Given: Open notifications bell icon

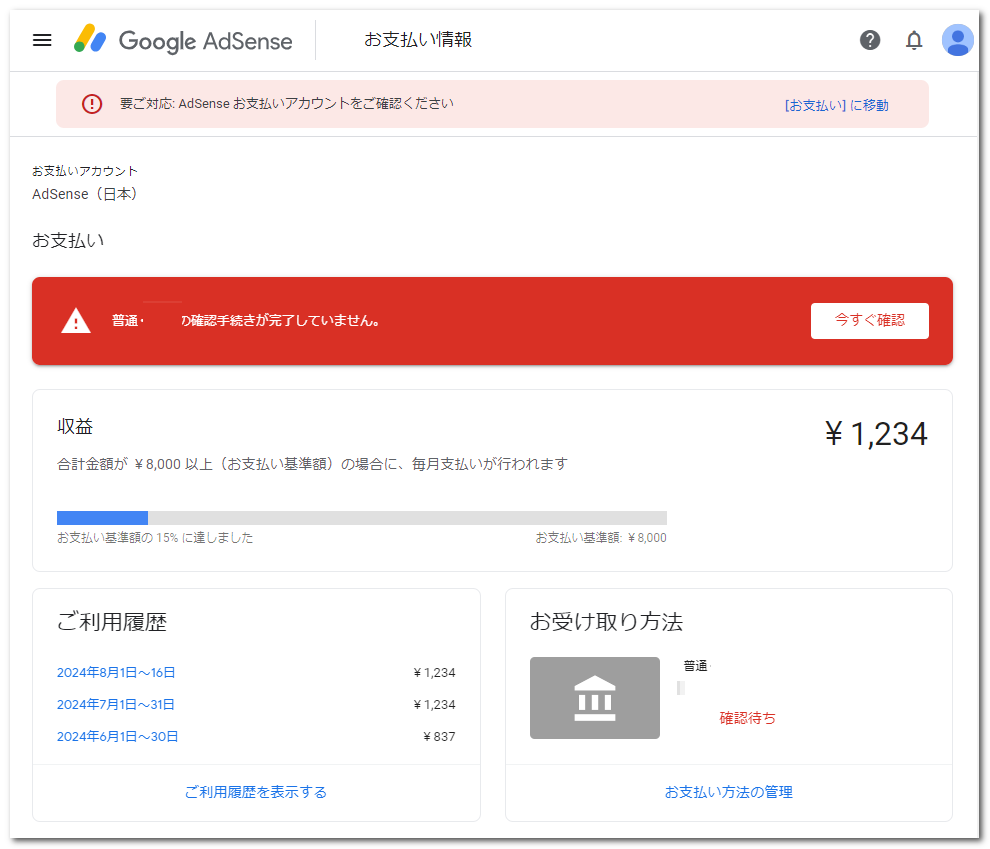Looking at the screenshot, I should pos(914,40).
